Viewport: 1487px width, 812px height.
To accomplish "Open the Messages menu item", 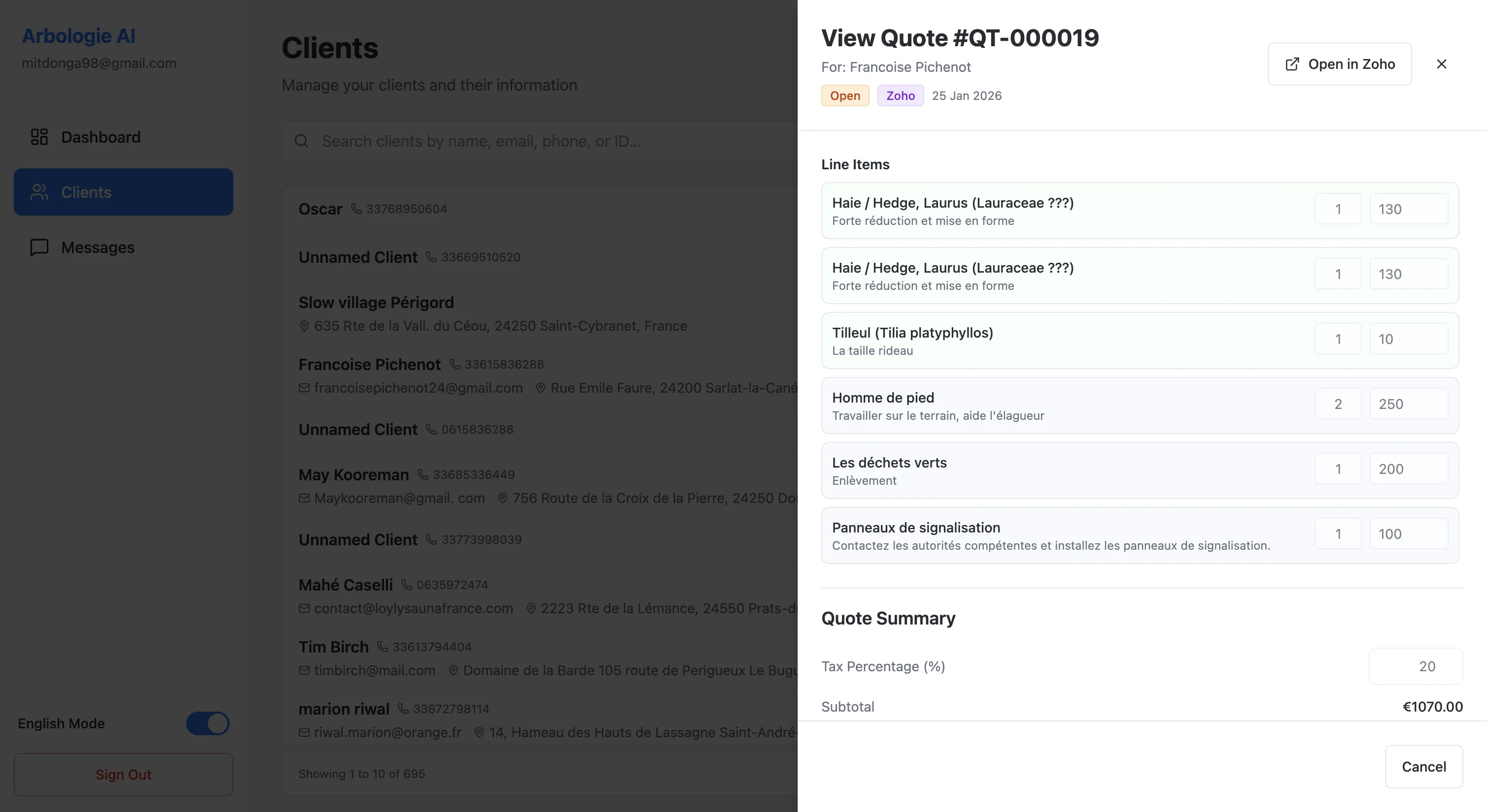I will (x=97, y=247).
